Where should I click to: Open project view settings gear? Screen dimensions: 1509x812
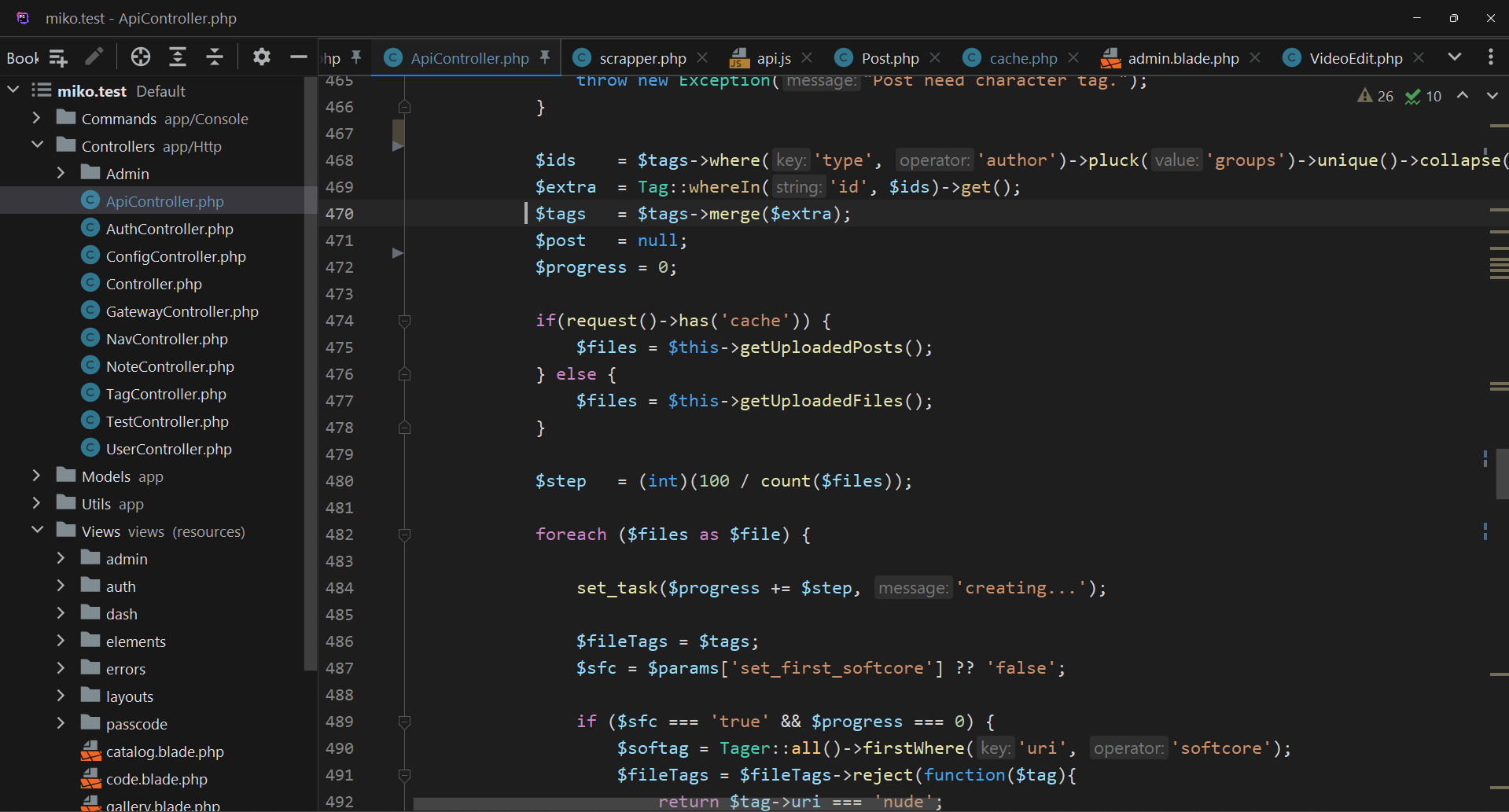point(262,57)
